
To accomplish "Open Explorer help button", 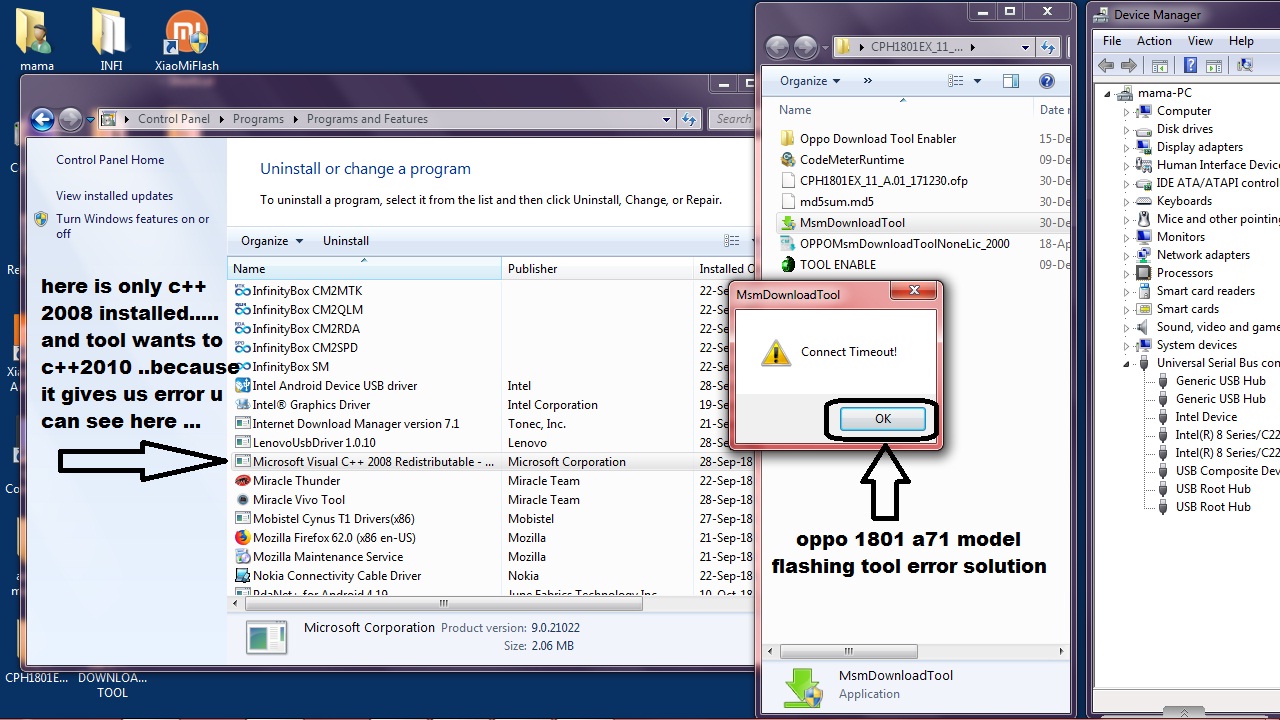I will (1046, 81).
